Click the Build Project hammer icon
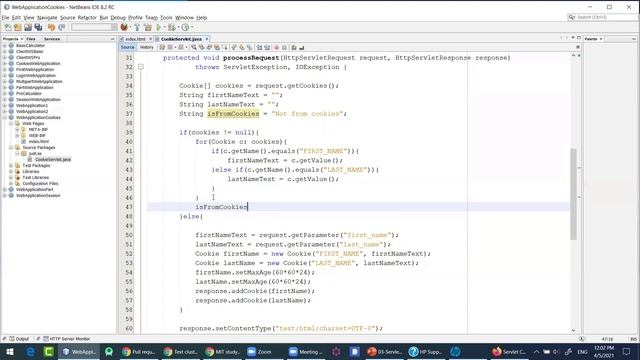The image size is (640, 360). [137, 27]
